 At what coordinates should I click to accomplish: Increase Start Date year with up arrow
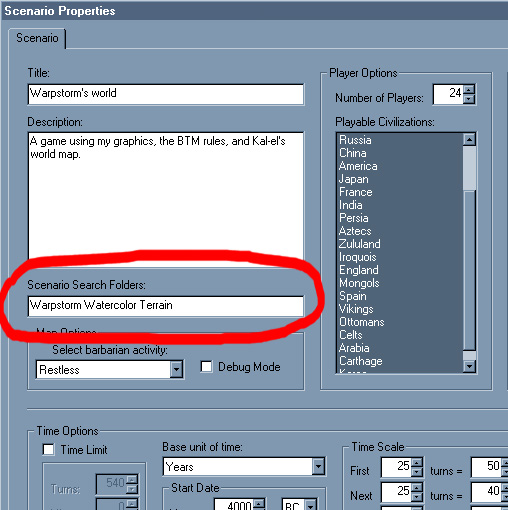point(259,504)
